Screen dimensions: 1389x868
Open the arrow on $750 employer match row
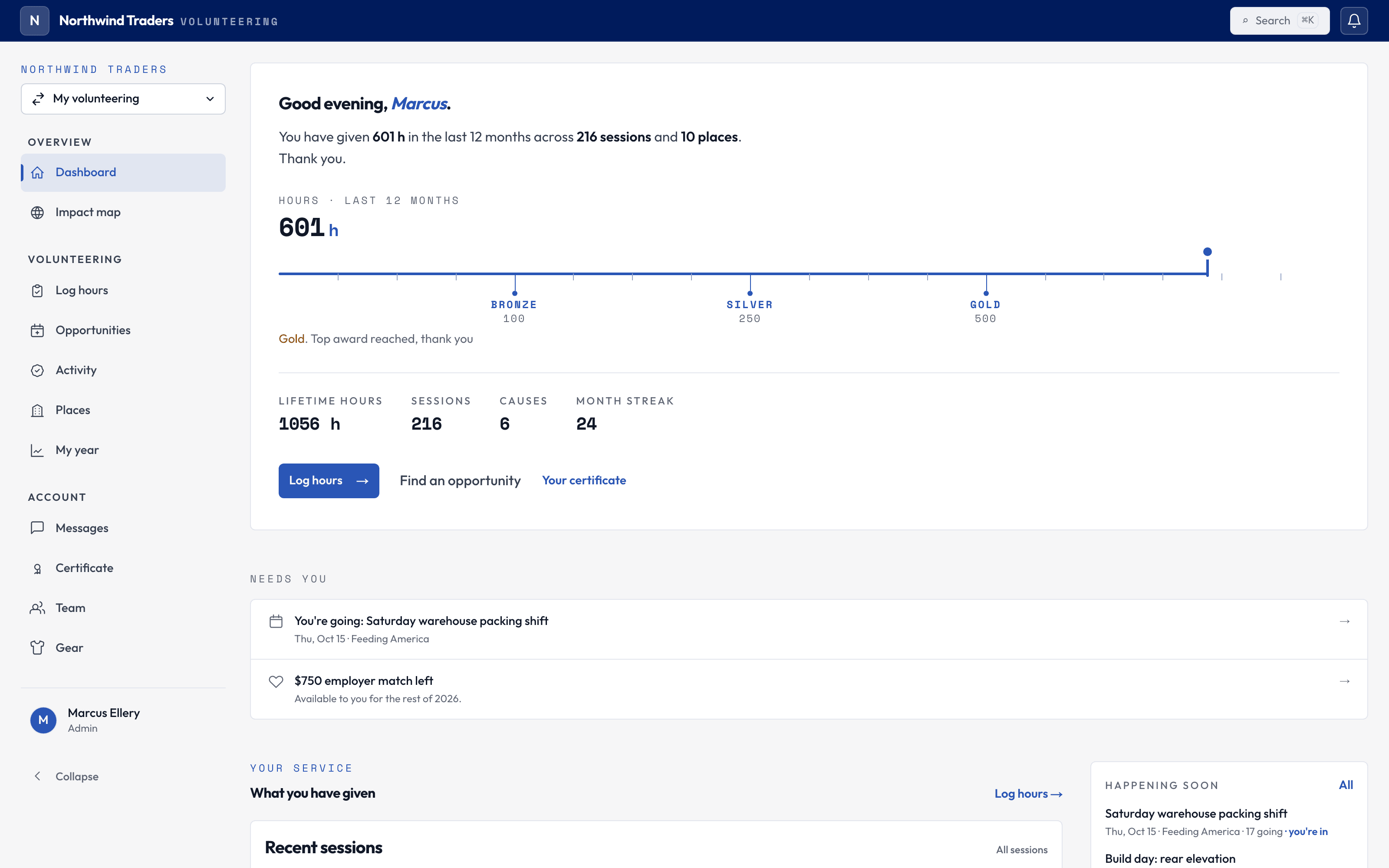pyautogui.click(x=1344, y=681)
